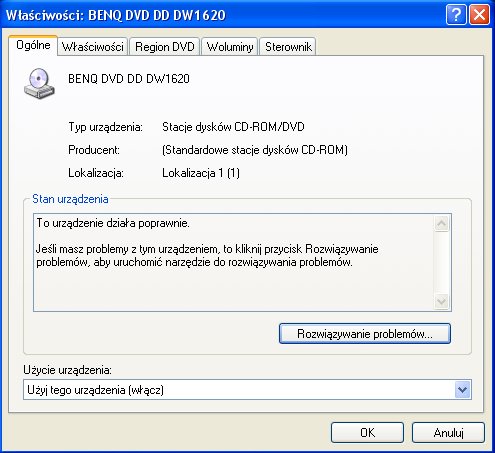
Task: Click scroll down arrow in device status box
Action: click(442, 302)
